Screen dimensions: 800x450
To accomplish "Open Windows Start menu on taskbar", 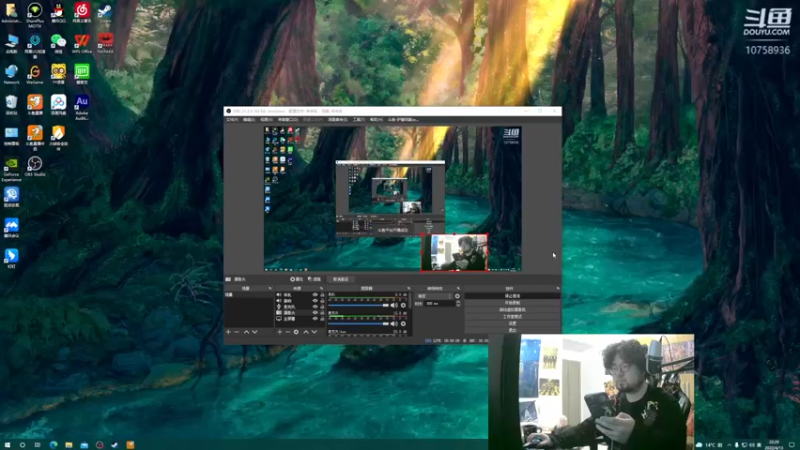I will click(7, 445).
